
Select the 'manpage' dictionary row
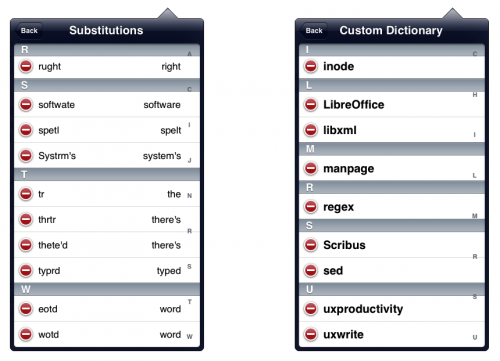click(x=392, y=168)
